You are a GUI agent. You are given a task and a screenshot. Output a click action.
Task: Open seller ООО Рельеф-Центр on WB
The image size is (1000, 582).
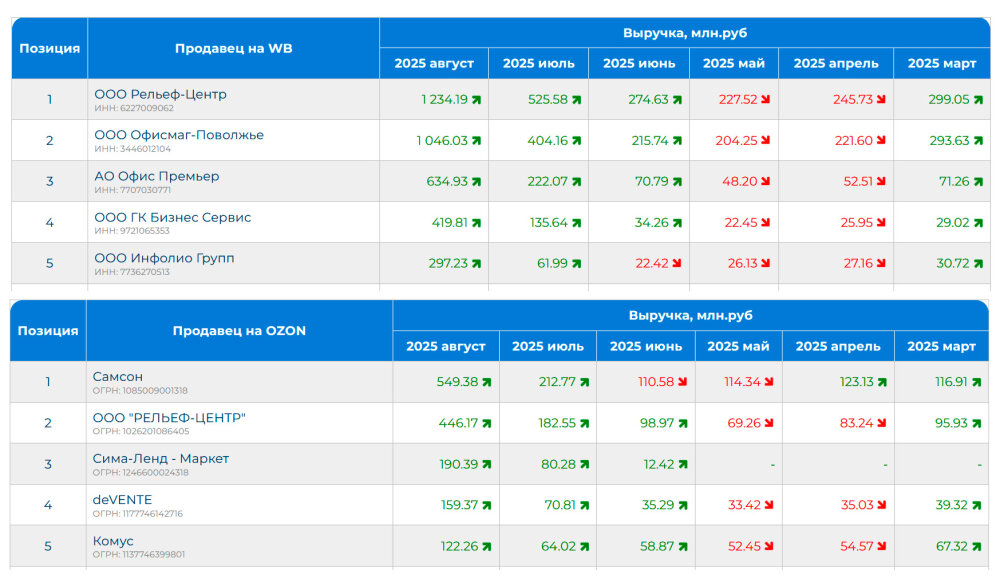(161, 94)
